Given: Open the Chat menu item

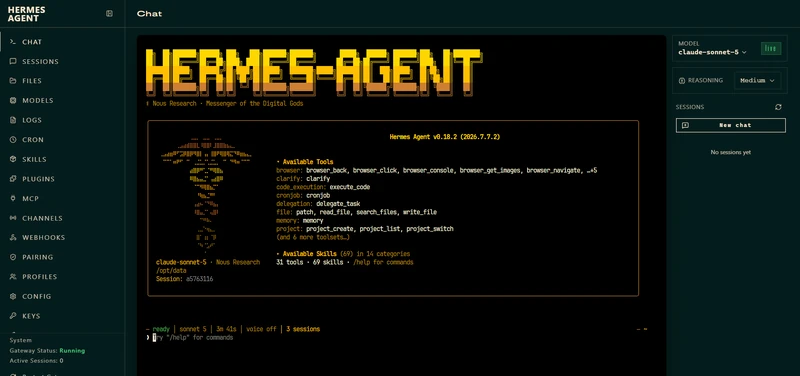Looking at the screenshot, I should (x=62, y=42).
